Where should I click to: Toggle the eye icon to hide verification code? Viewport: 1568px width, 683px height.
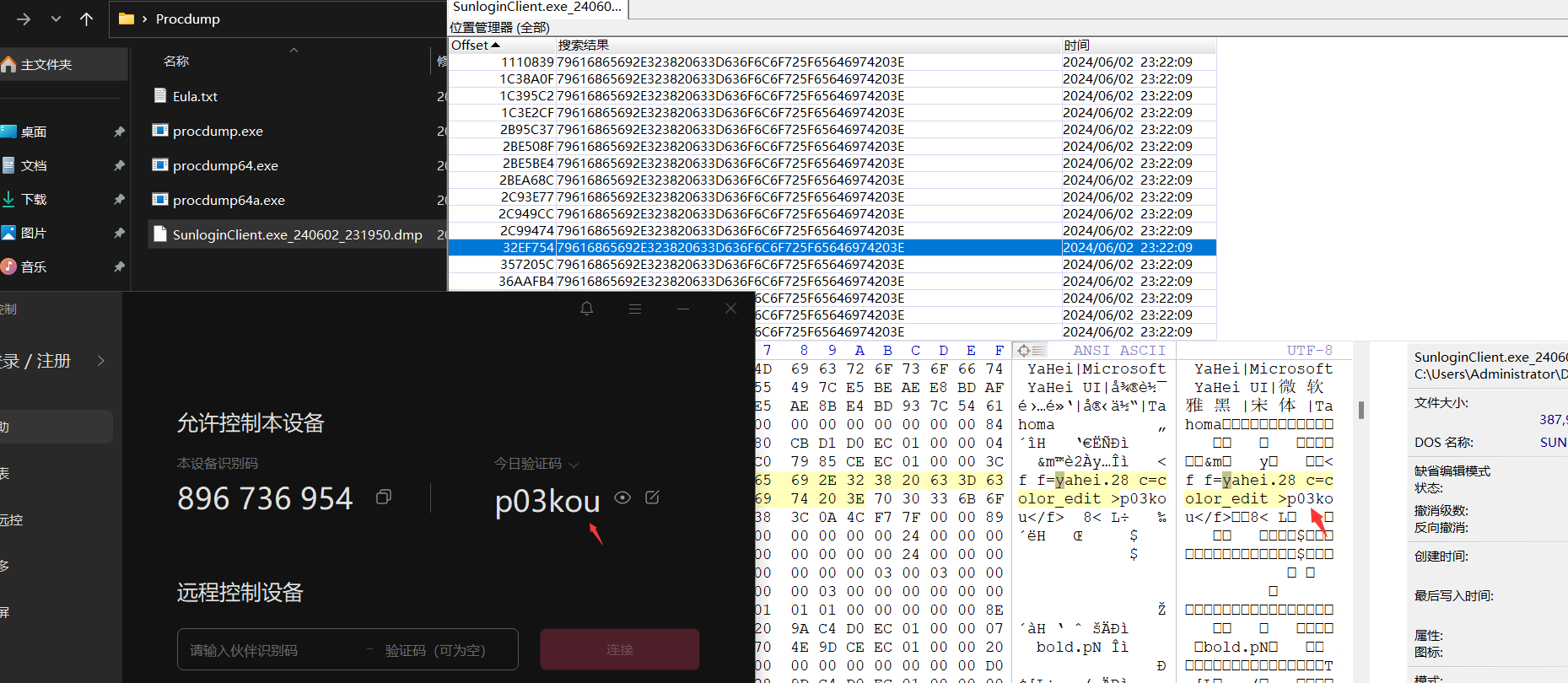(622, 497)
